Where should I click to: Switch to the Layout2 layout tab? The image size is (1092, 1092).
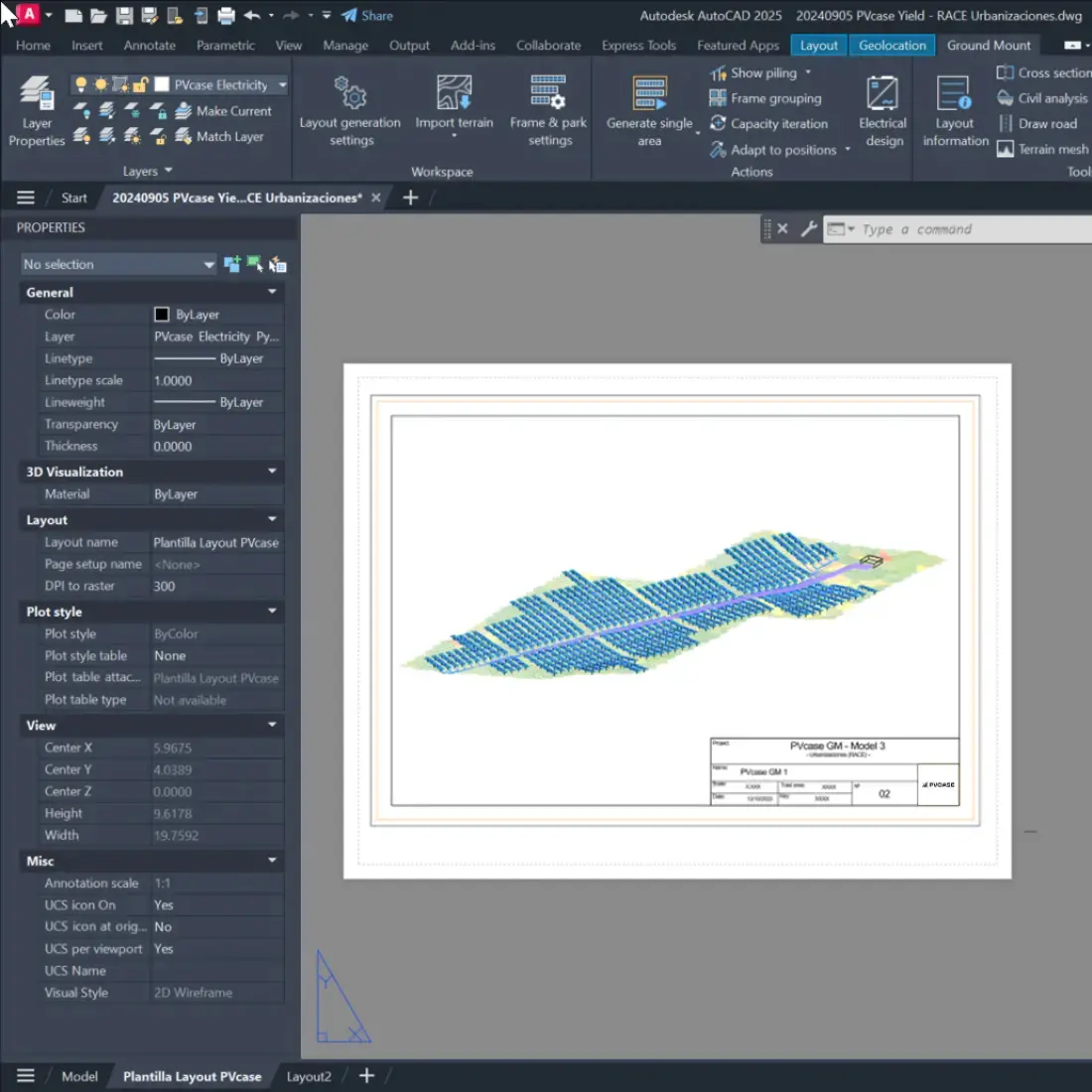(308, 1076)
